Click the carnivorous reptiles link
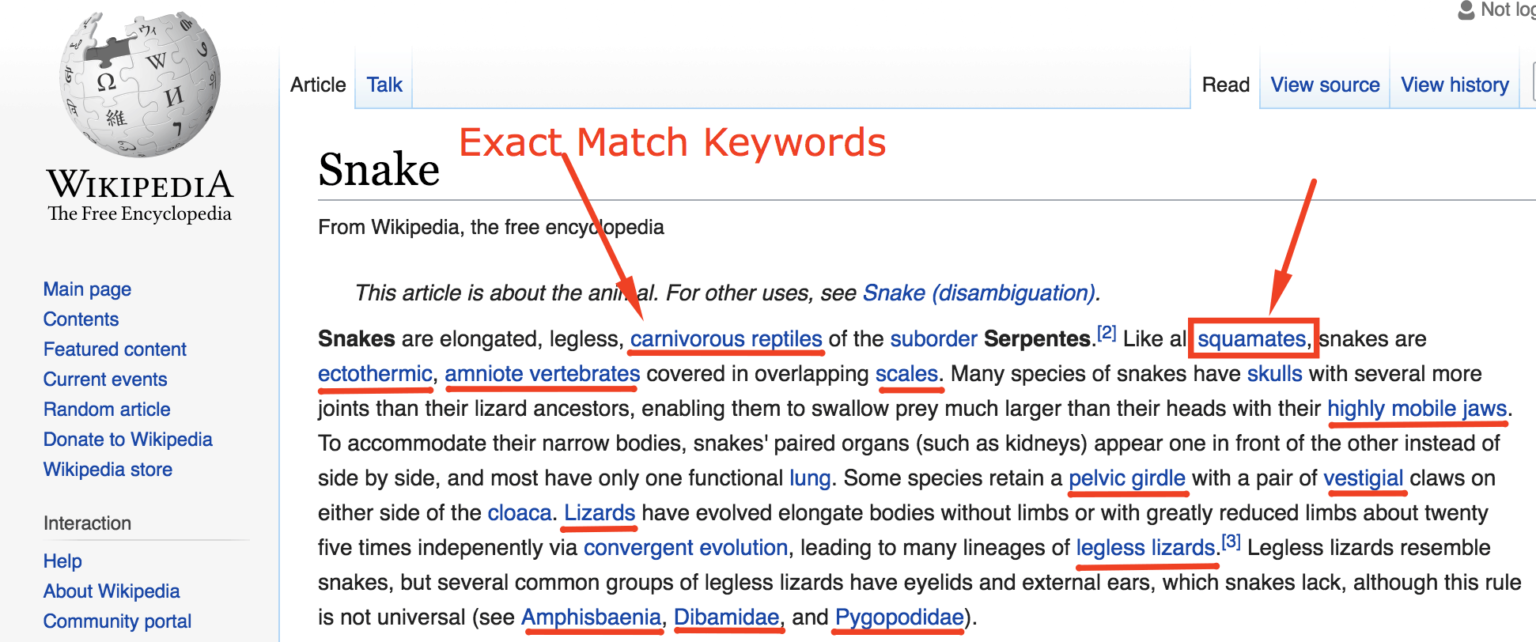Viewport: 1536px width, 642px height. click(x=726, y=338)
